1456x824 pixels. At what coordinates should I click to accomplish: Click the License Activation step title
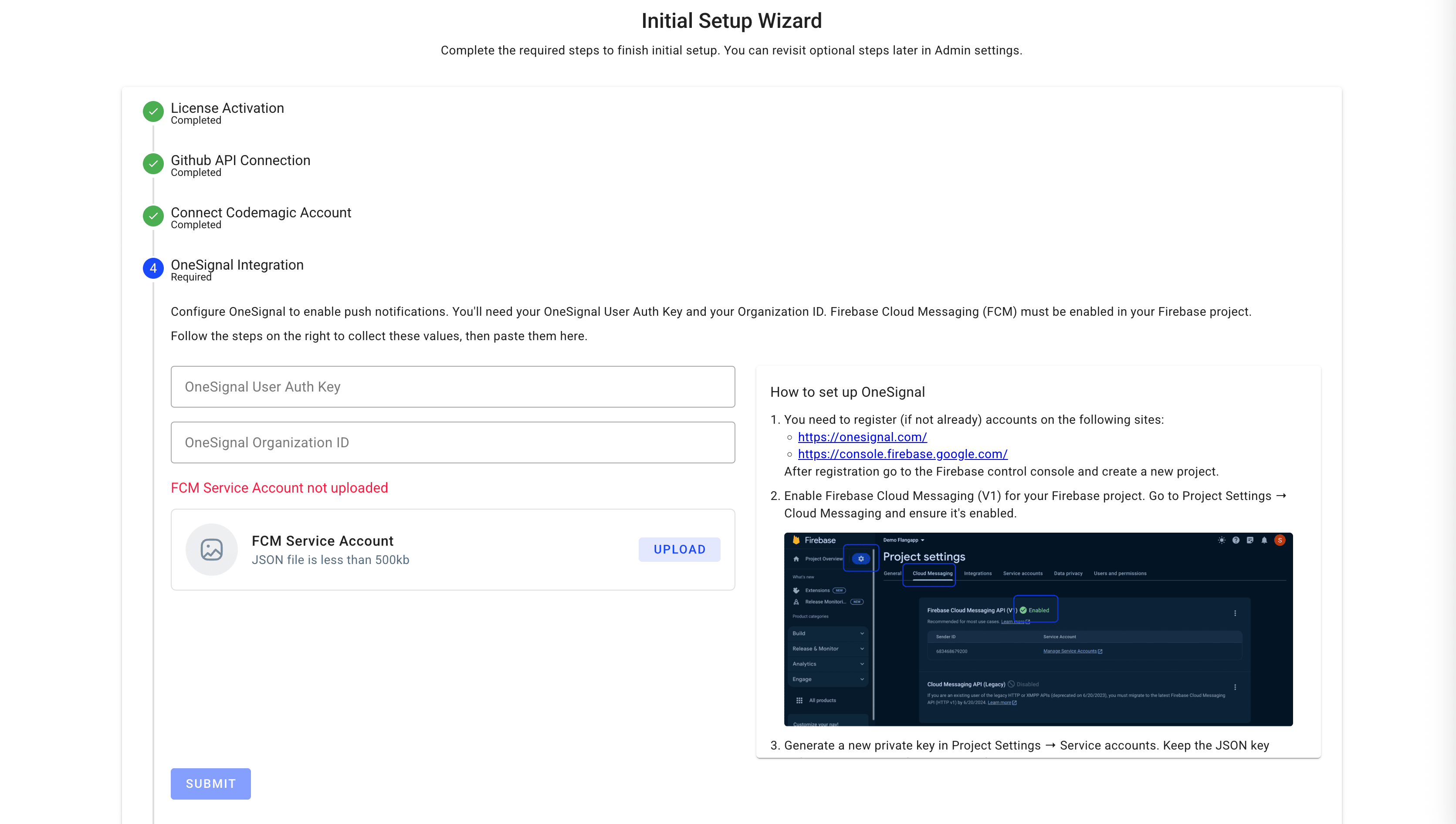227,108
